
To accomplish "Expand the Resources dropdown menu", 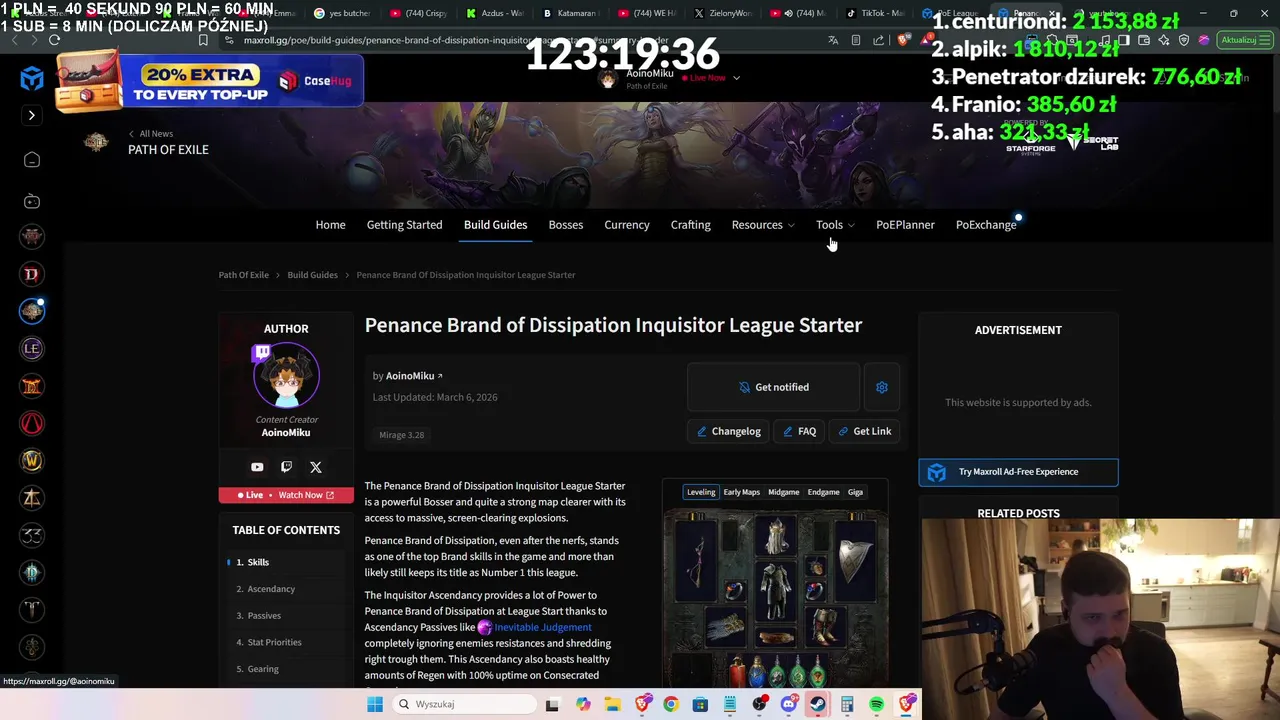I will 763,225.
